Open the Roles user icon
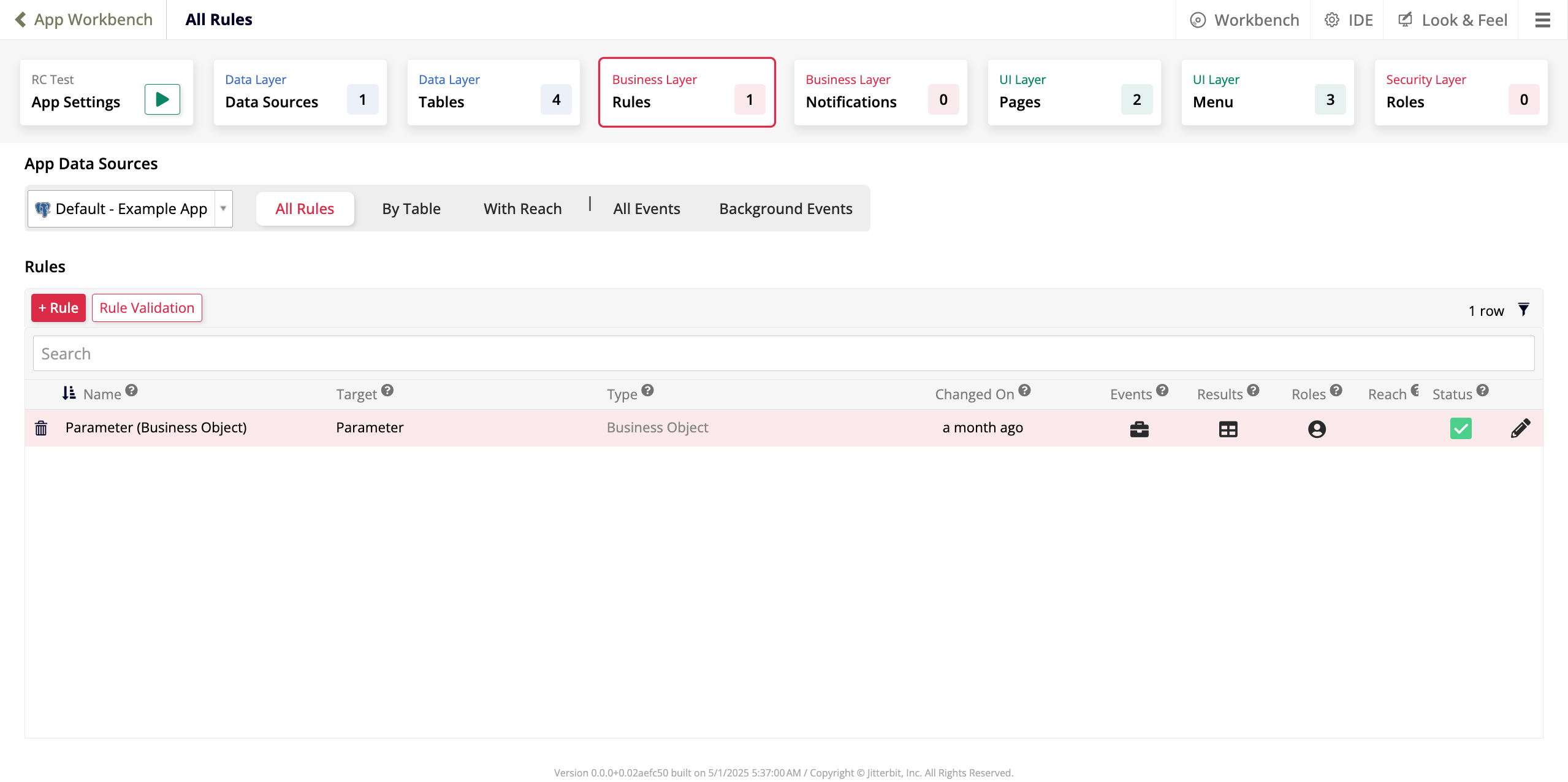The image size is (1568, 782). tap(1317, 429)
